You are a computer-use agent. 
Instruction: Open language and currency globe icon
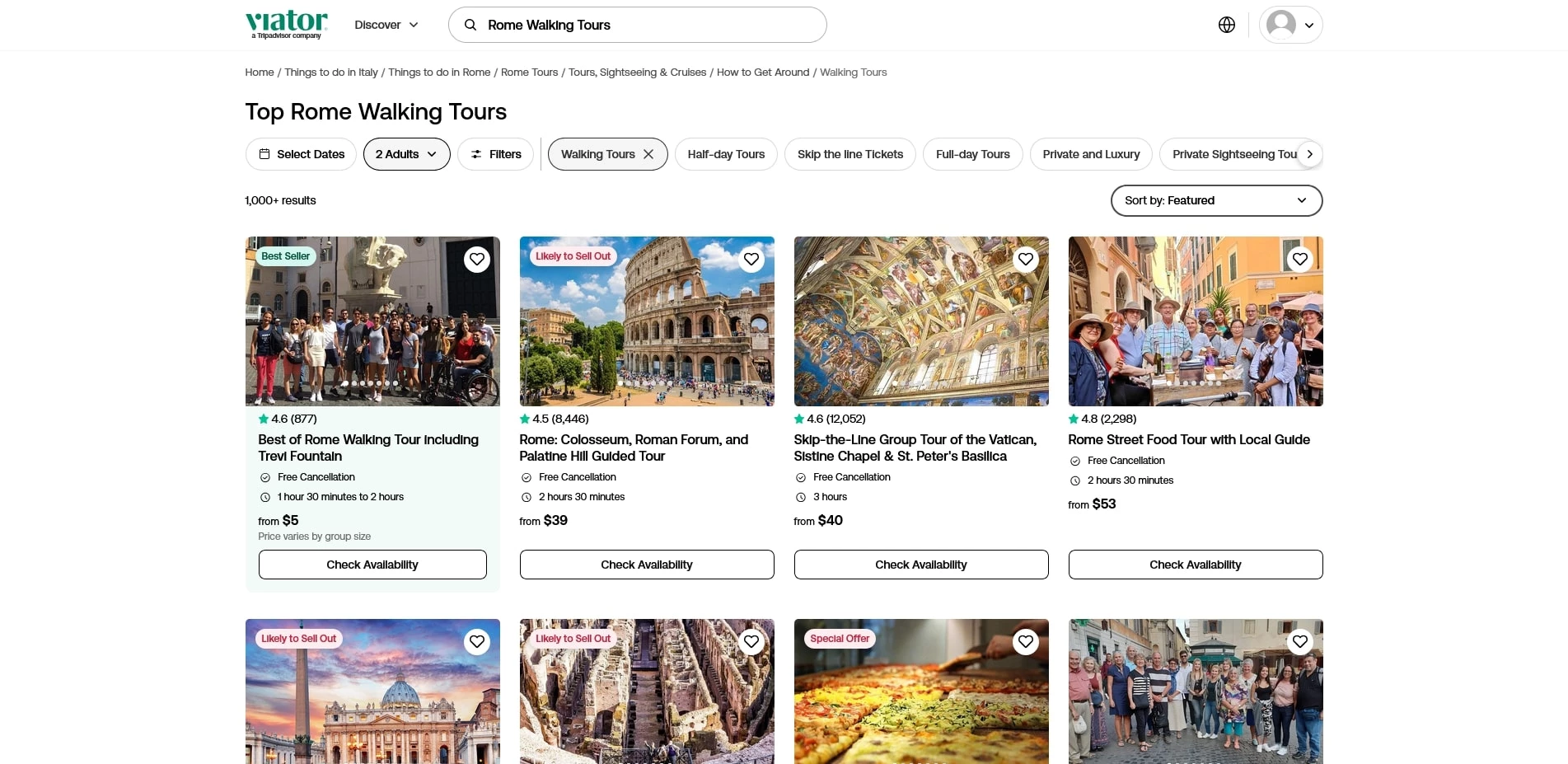coord(1226,25)
